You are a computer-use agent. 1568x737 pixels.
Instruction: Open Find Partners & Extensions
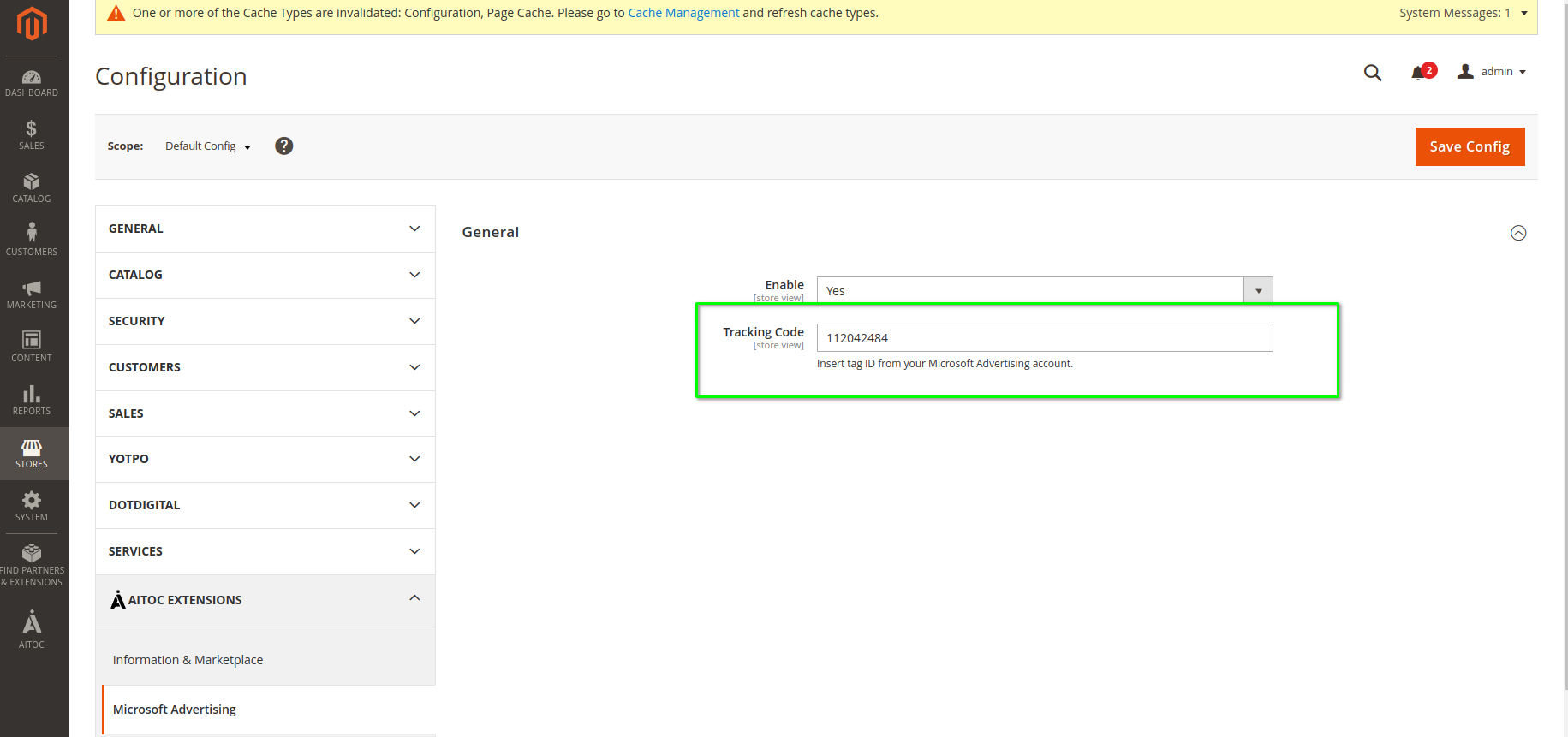click(32, 564)
